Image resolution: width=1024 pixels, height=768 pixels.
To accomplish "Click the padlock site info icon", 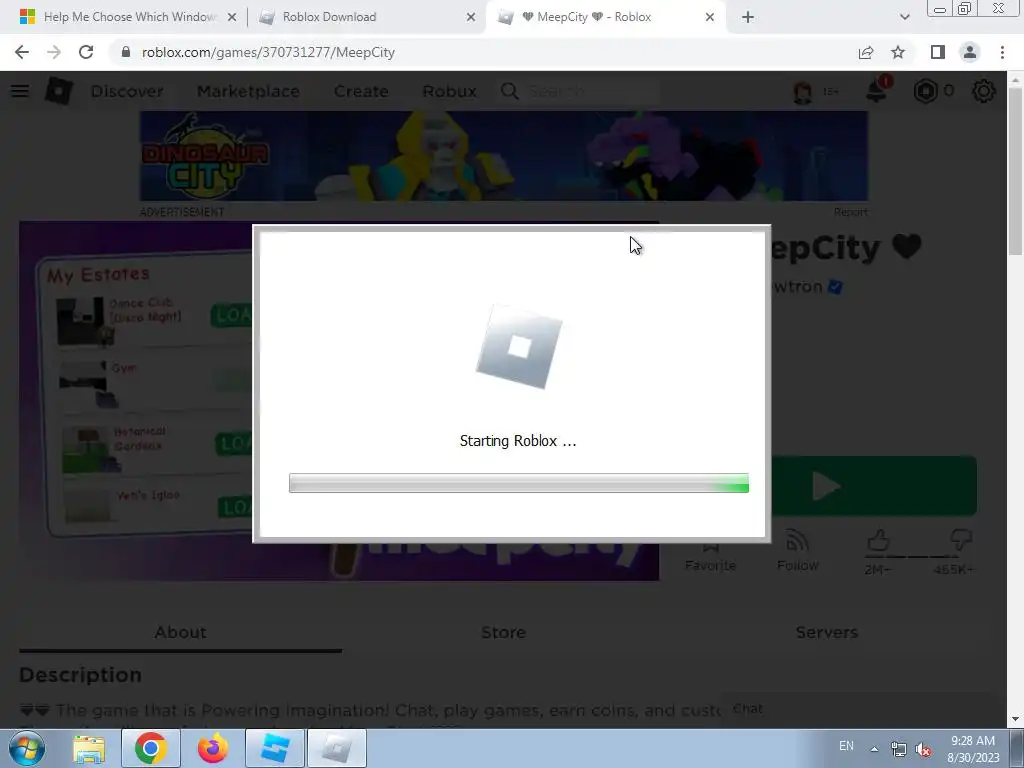I will [126, 52].
